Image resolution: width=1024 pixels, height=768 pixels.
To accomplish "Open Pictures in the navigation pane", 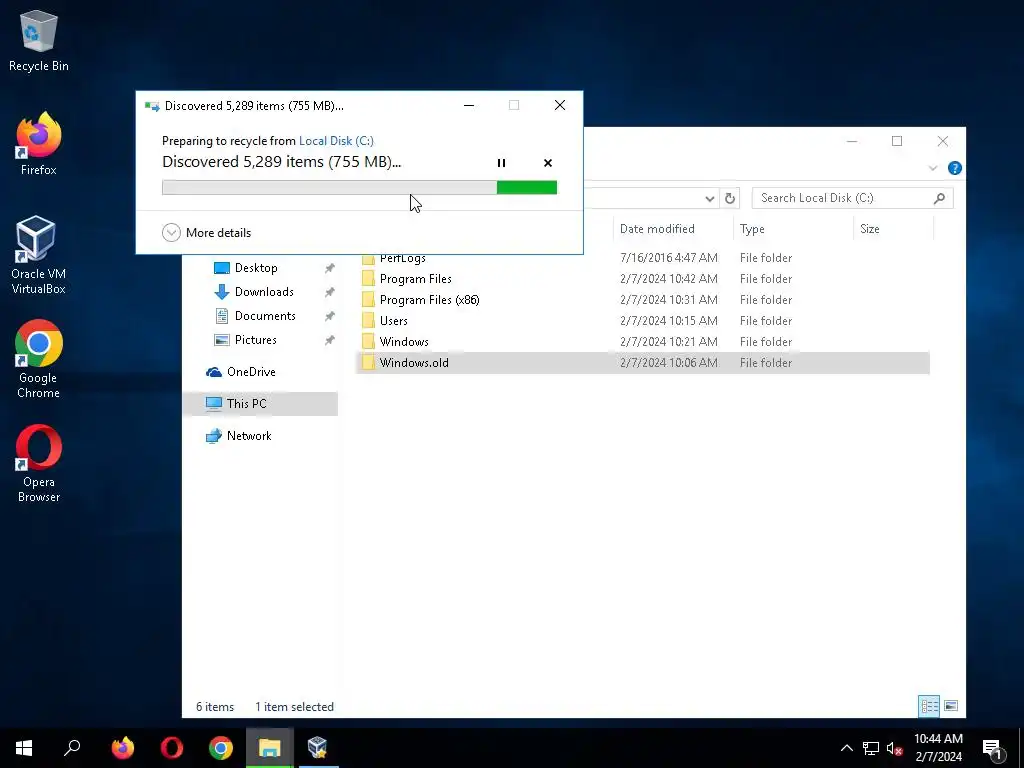I will [x=255, y=340].
